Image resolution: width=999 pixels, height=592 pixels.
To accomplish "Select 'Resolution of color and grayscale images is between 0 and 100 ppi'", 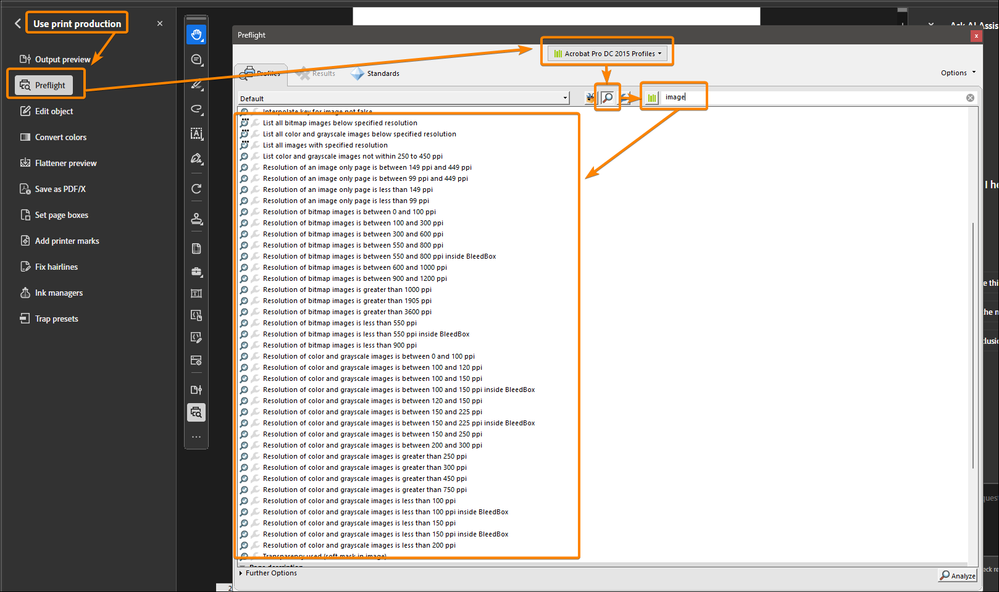I will coord(369,356).
